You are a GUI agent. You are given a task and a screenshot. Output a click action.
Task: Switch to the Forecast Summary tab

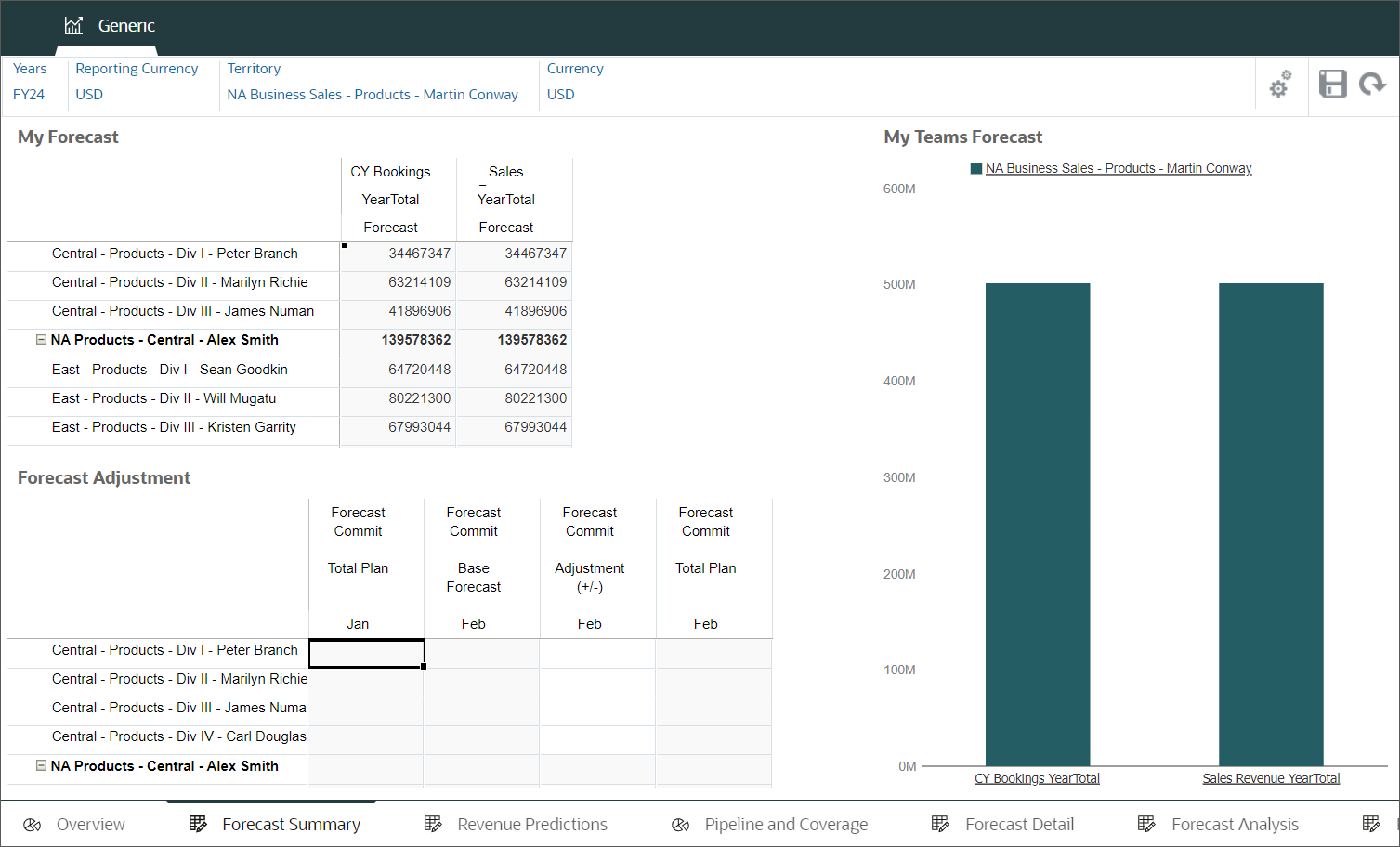(291, 824)
